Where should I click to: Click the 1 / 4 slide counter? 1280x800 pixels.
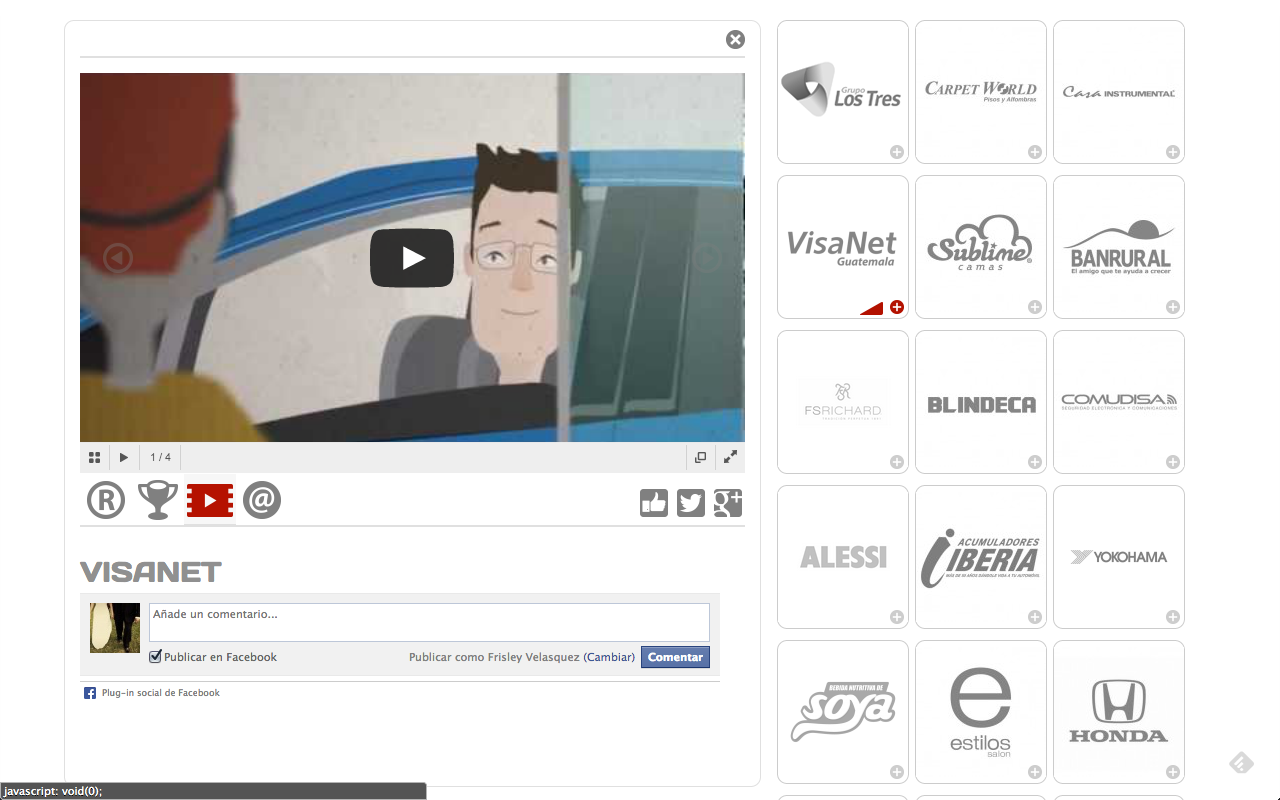(160, 457)
